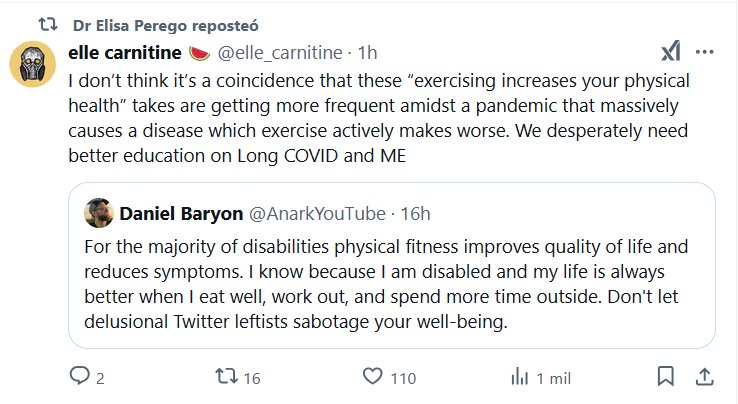
Task: Open Grok xAI icon on tweet
Action: 672,52
